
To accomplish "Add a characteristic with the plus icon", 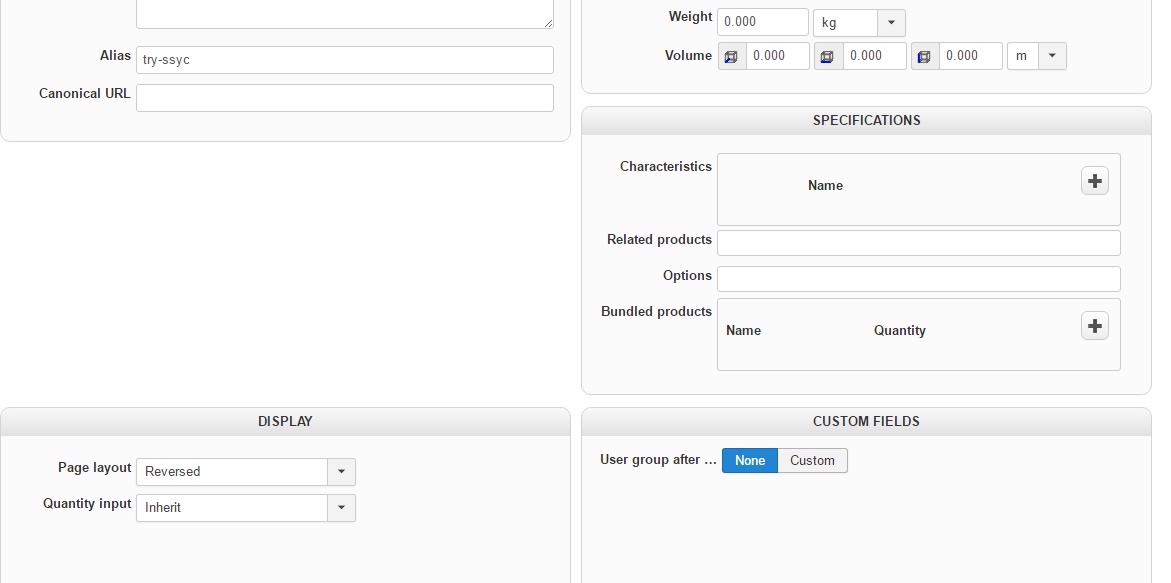I will 1095,181.
